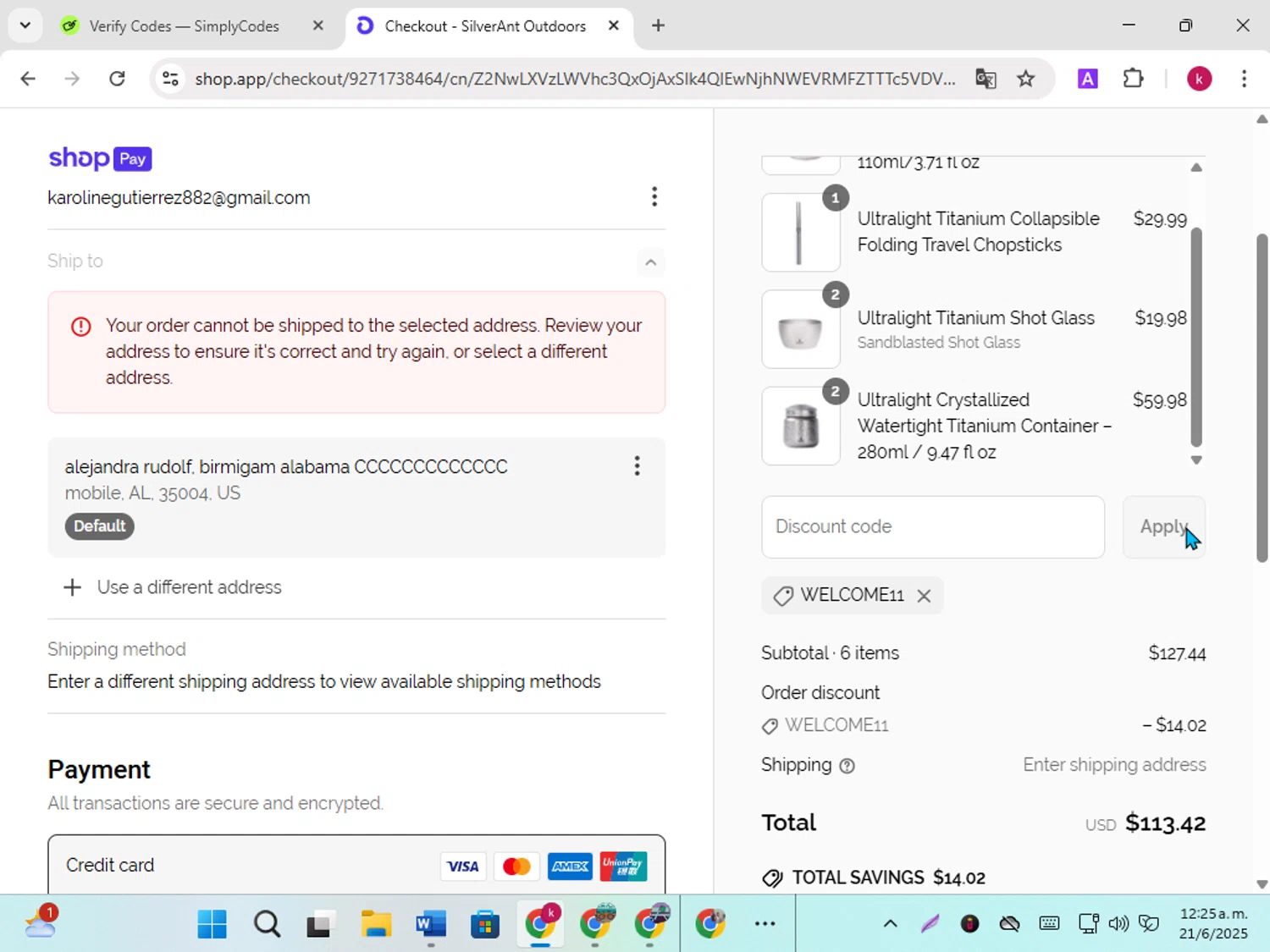1270x952 pixels.
Task: Open the Extensions puzzle icon
Action: (1133, 79)
